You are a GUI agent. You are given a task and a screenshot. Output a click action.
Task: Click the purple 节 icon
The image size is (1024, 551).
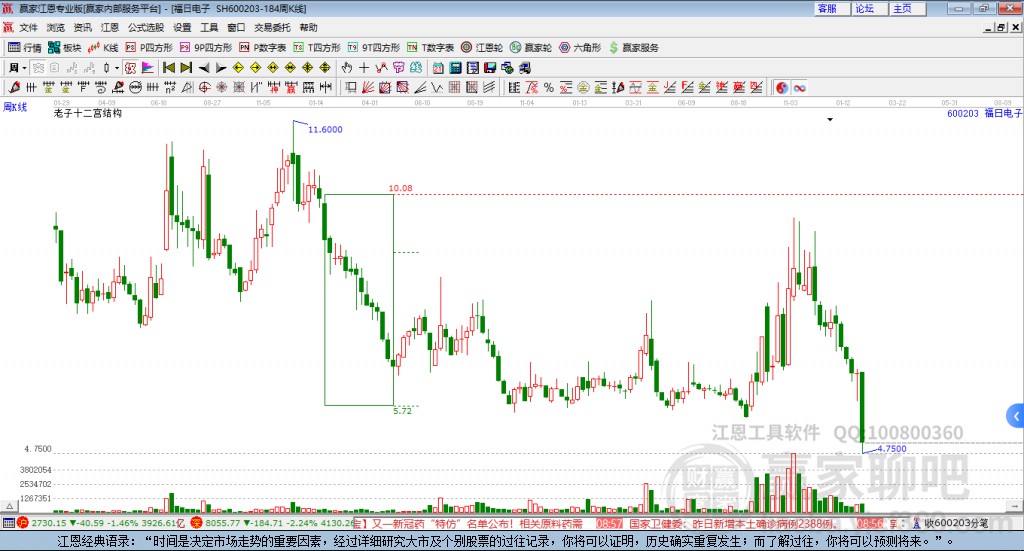point(398,68)
